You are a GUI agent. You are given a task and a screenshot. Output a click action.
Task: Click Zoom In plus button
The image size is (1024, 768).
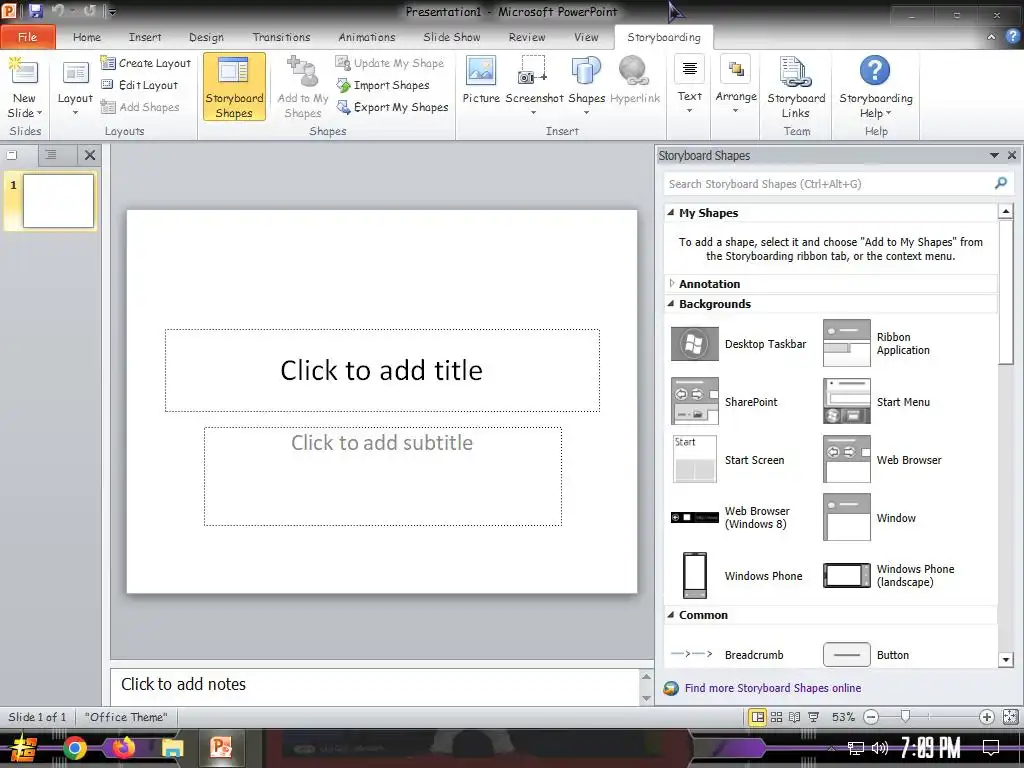tap(987, 717)
